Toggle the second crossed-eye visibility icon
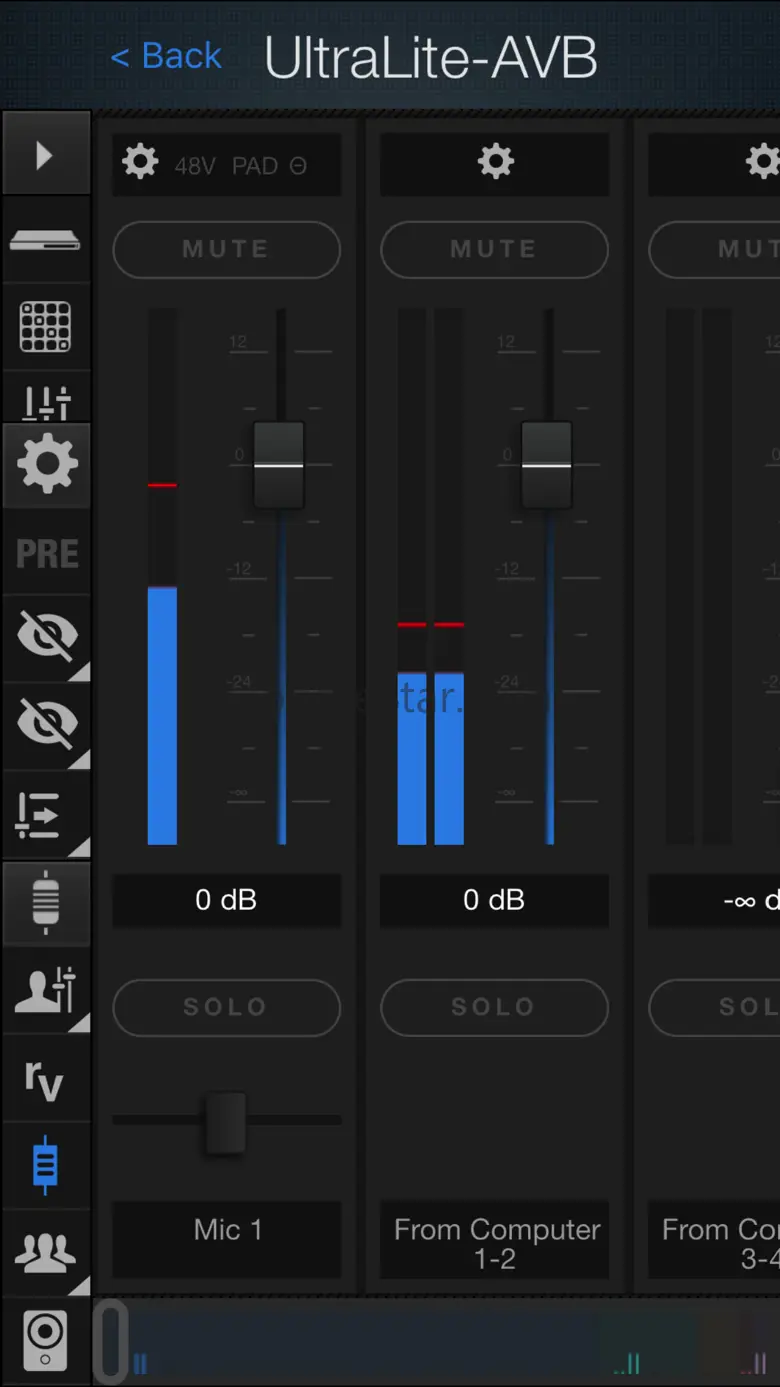The image size is (780, 1387). coord(46,726)
